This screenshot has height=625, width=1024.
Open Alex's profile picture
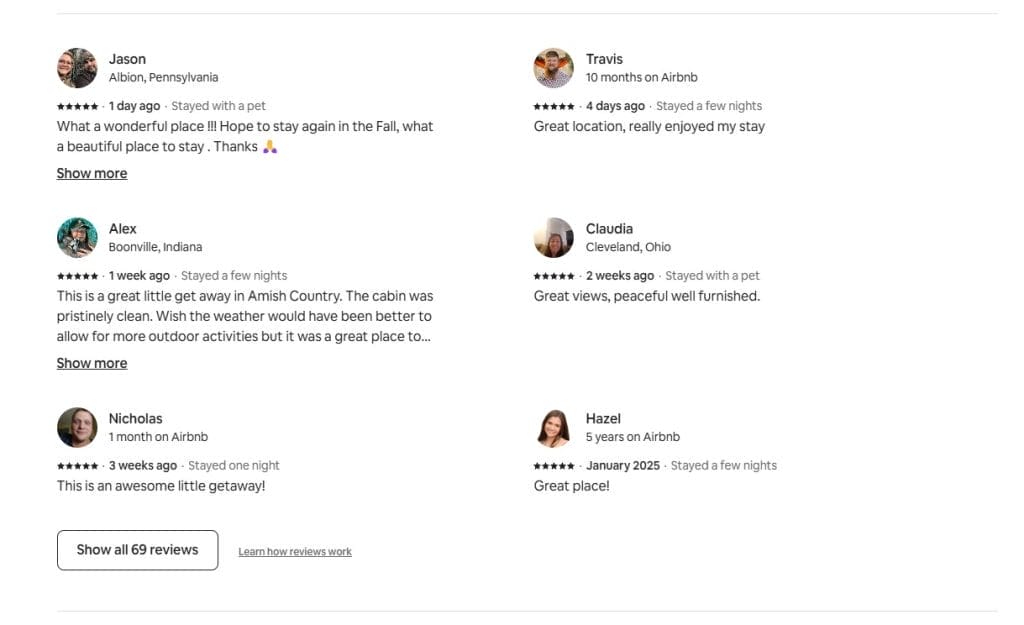(x=77, y=238)
